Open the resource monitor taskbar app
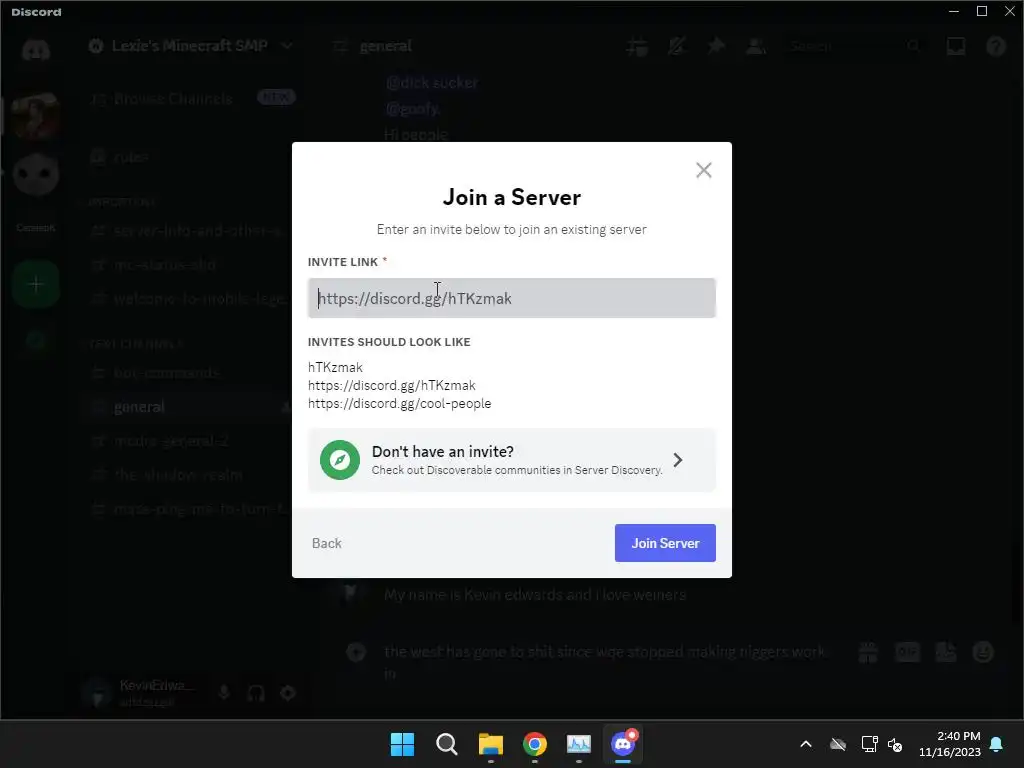The height and width of the screenshot is (768, 1024). [579, 744]
